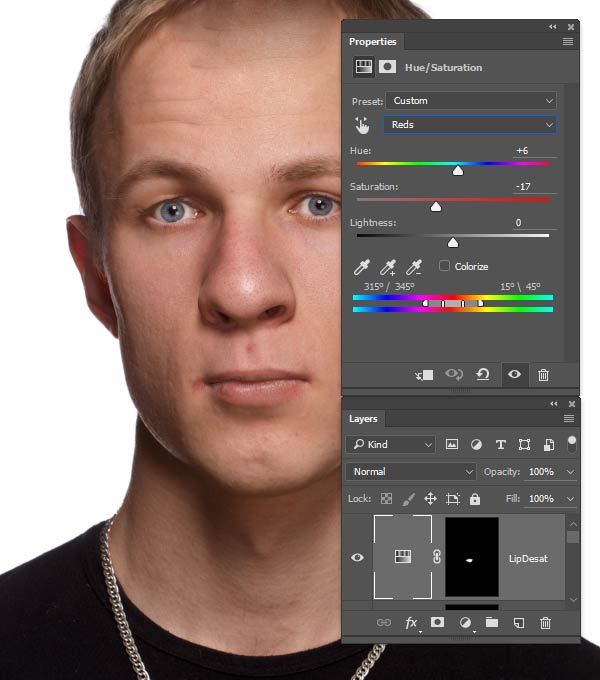Image resolution: width=600 pixels, height=680 pixels.
Task: Create new fill or adjustment layer
Action: 465,623
